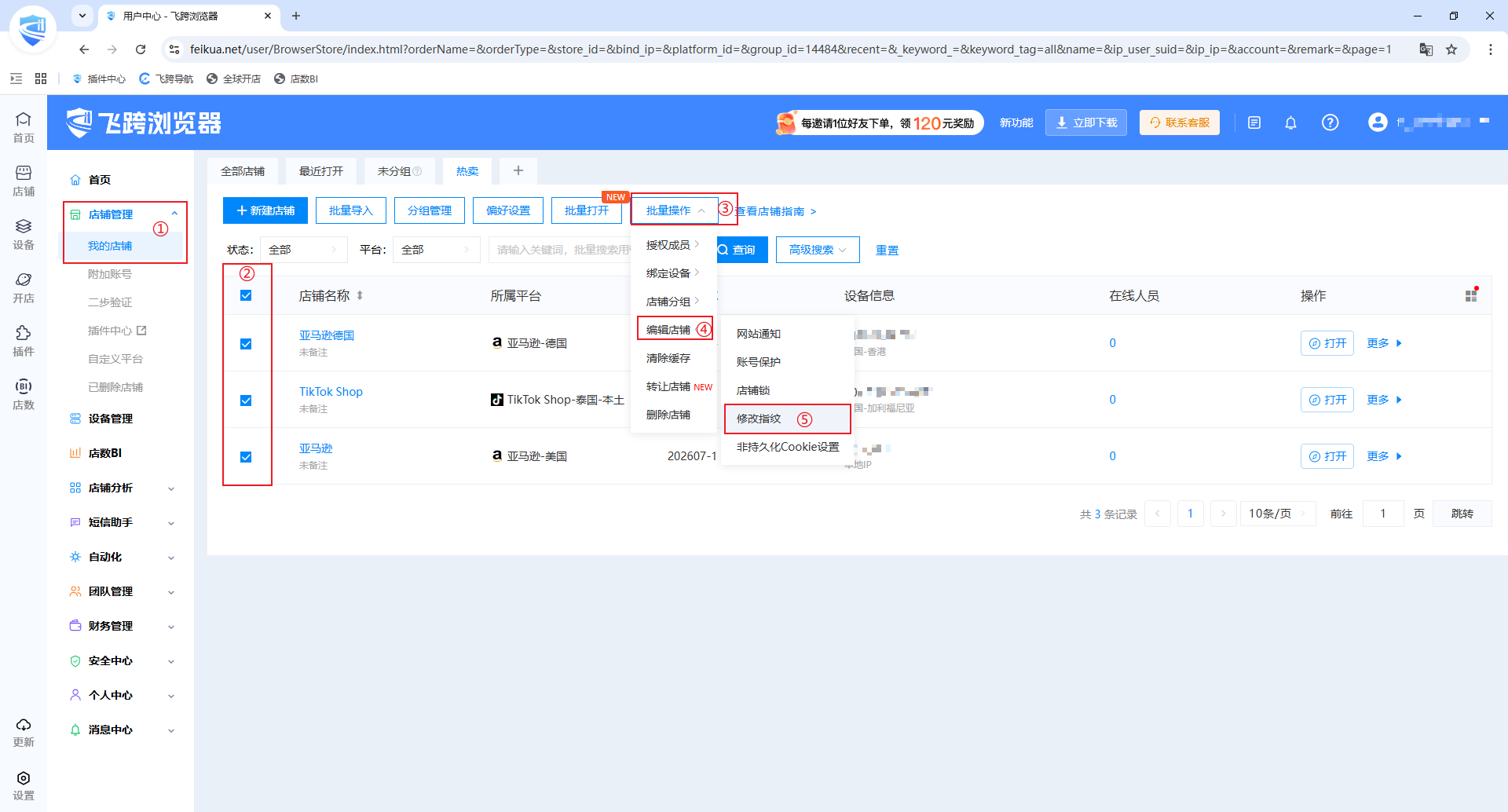This screenshot has width=1508, height=812.
Task: Click the page number jump input
Action: [x=1383, y=514]
